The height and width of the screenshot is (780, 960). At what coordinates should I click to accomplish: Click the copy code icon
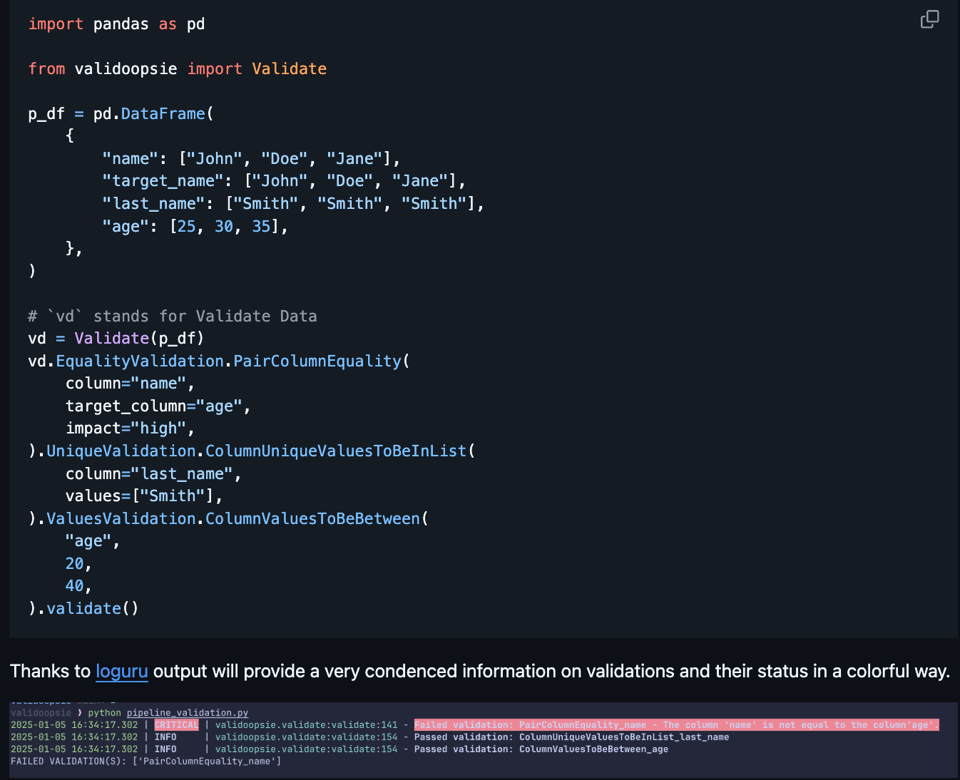pos(929,20)
